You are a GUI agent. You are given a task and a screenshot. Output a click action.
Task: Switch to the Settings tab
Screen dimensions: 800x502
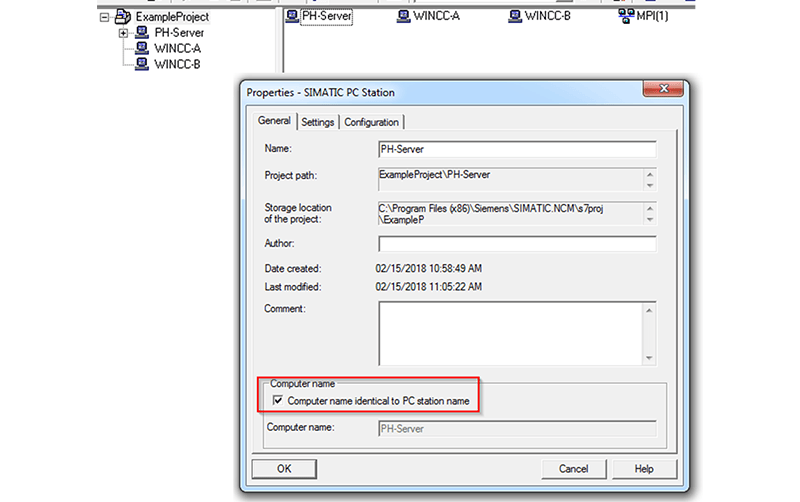pyautogui.click(x=317, y=122)
